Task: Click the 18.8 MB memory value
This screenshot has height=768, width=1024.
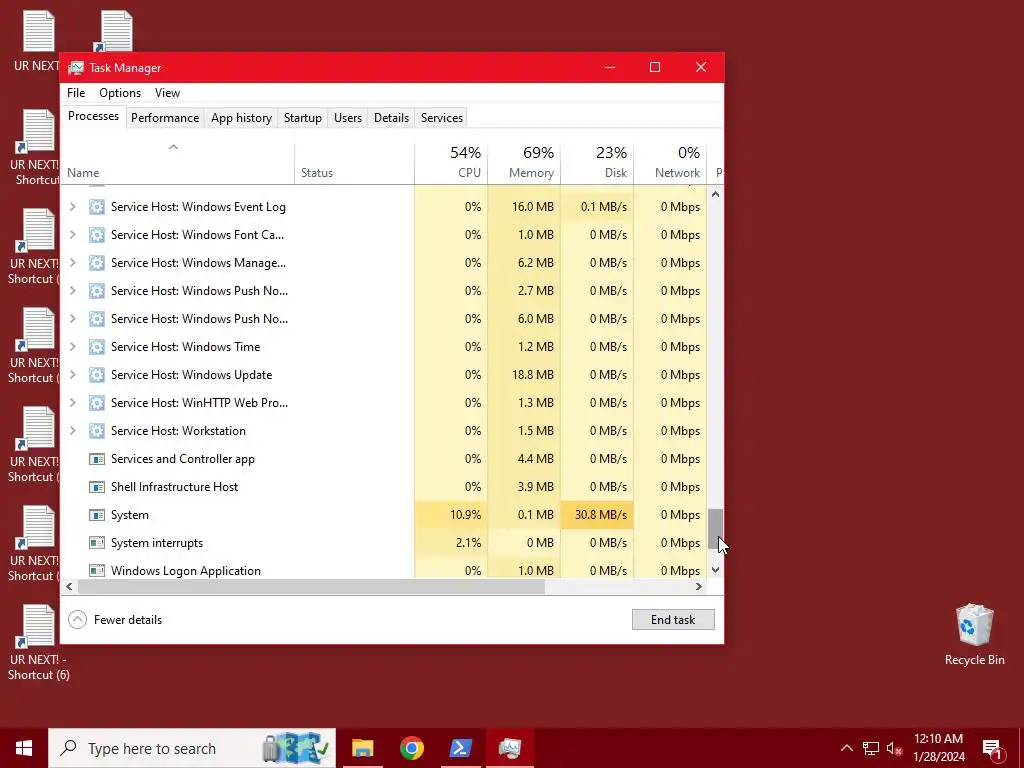Action: (x=533, y=375)
